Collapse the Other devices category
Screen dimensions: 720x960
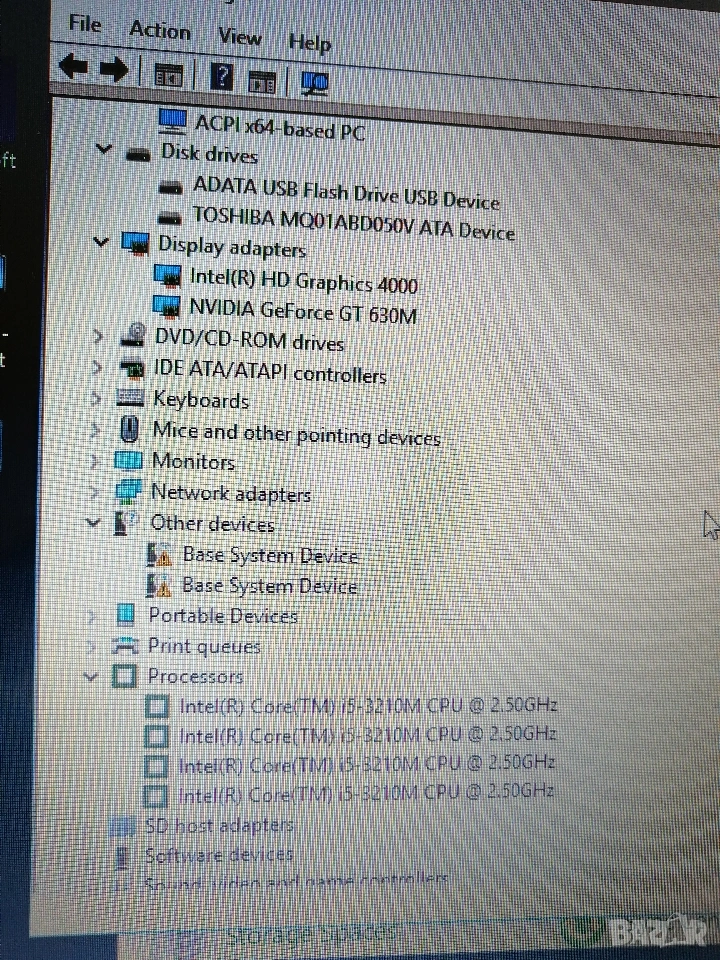pos(94,522)
